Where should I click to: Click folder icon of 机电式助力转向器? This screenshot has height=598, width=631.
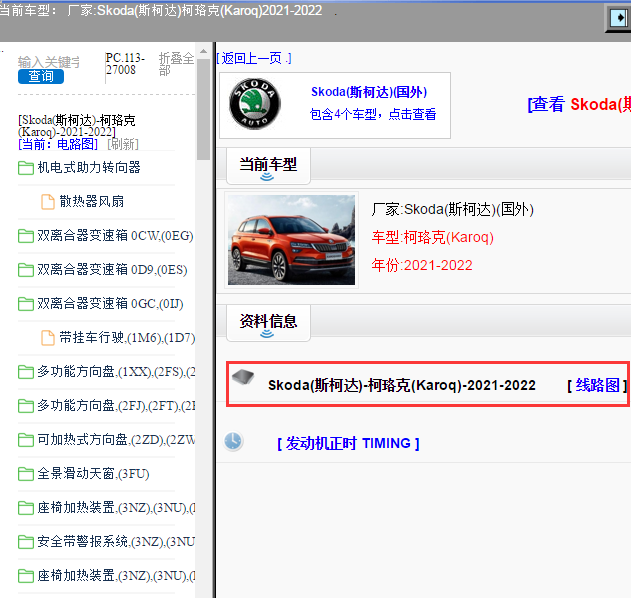pos(26,168)
